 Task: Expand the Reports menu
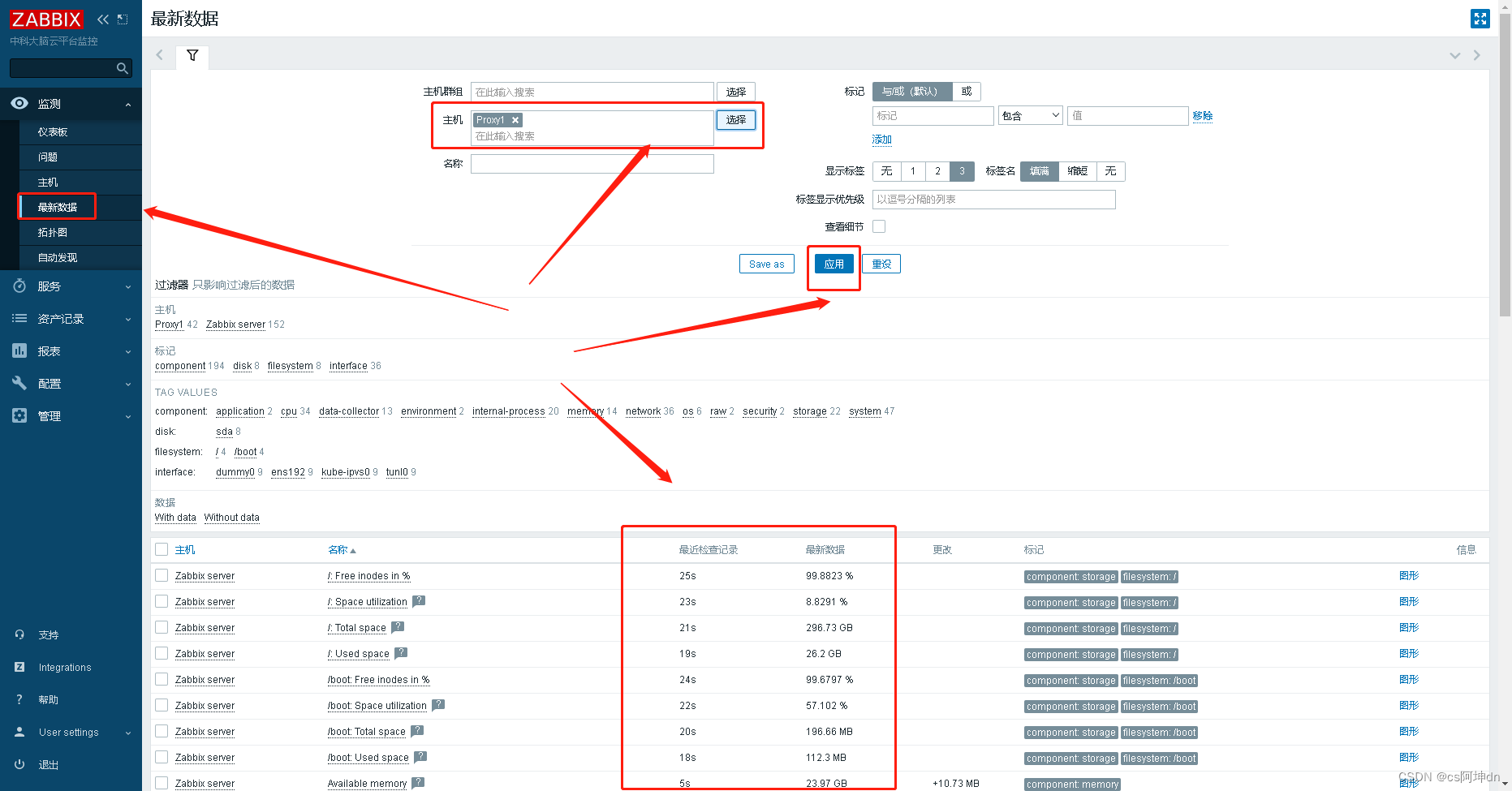pos(71,351)
